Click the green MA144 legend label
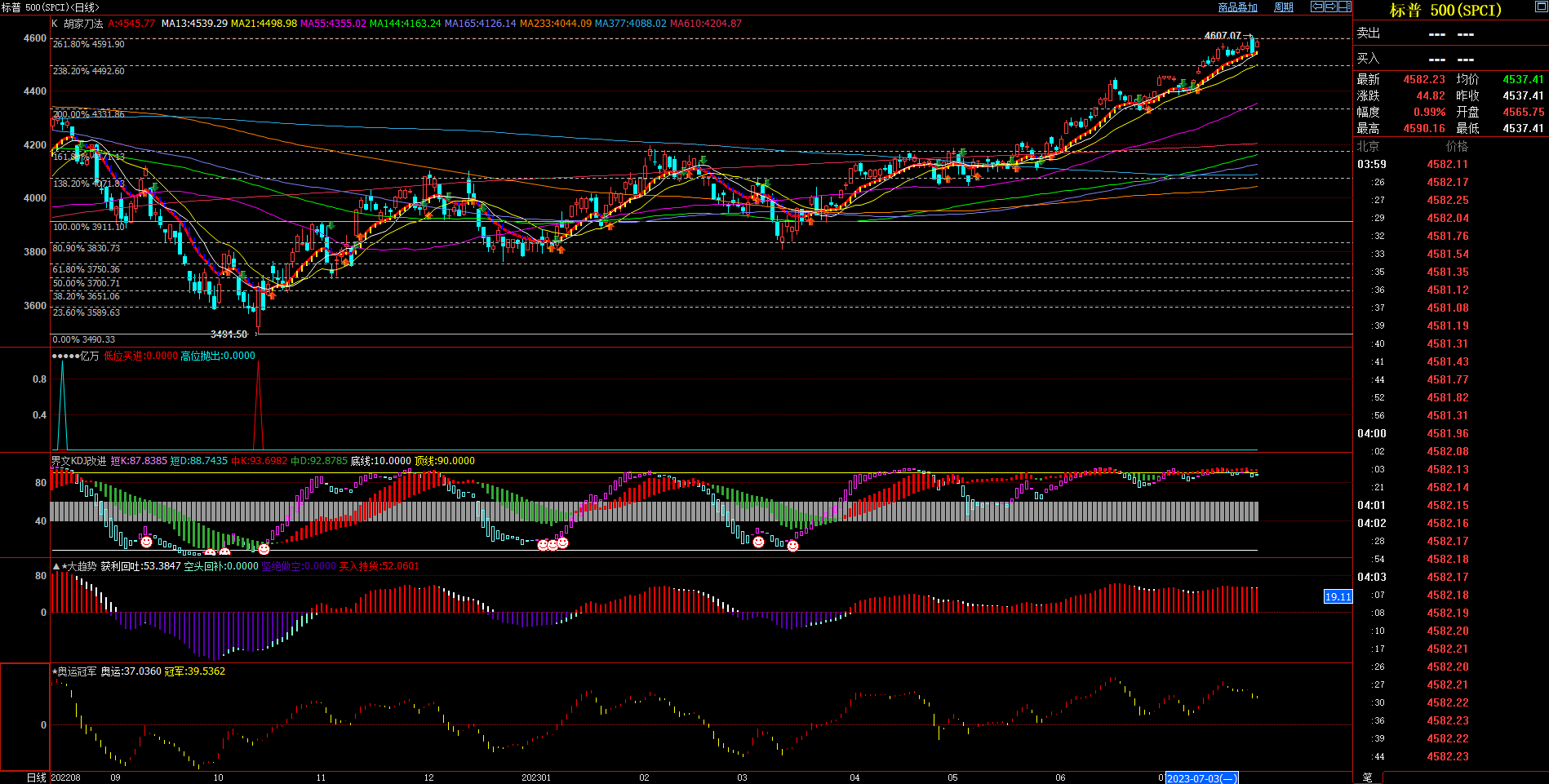The height and width of the screenshot is (784, 1549). (x=405, y=24)
